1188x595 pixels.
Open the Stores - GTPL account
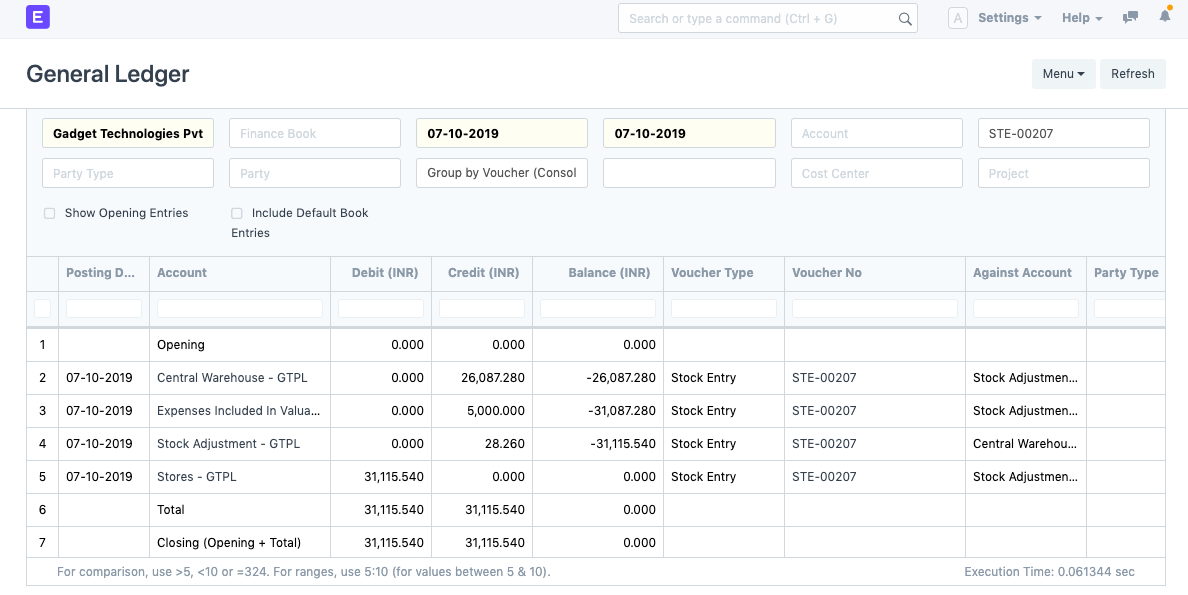tap(196, 477)
